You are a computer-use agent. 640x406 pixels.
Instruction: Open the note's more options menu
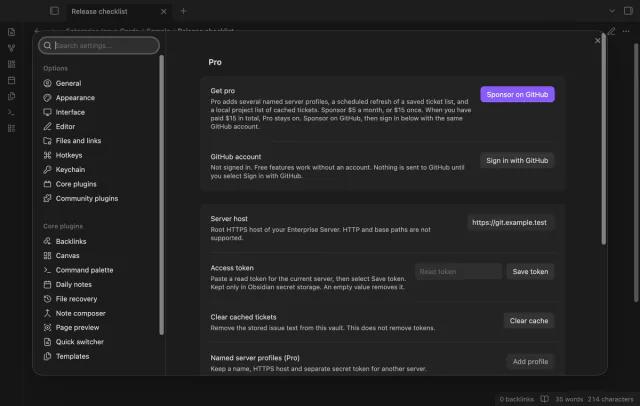tap(626, 31)
